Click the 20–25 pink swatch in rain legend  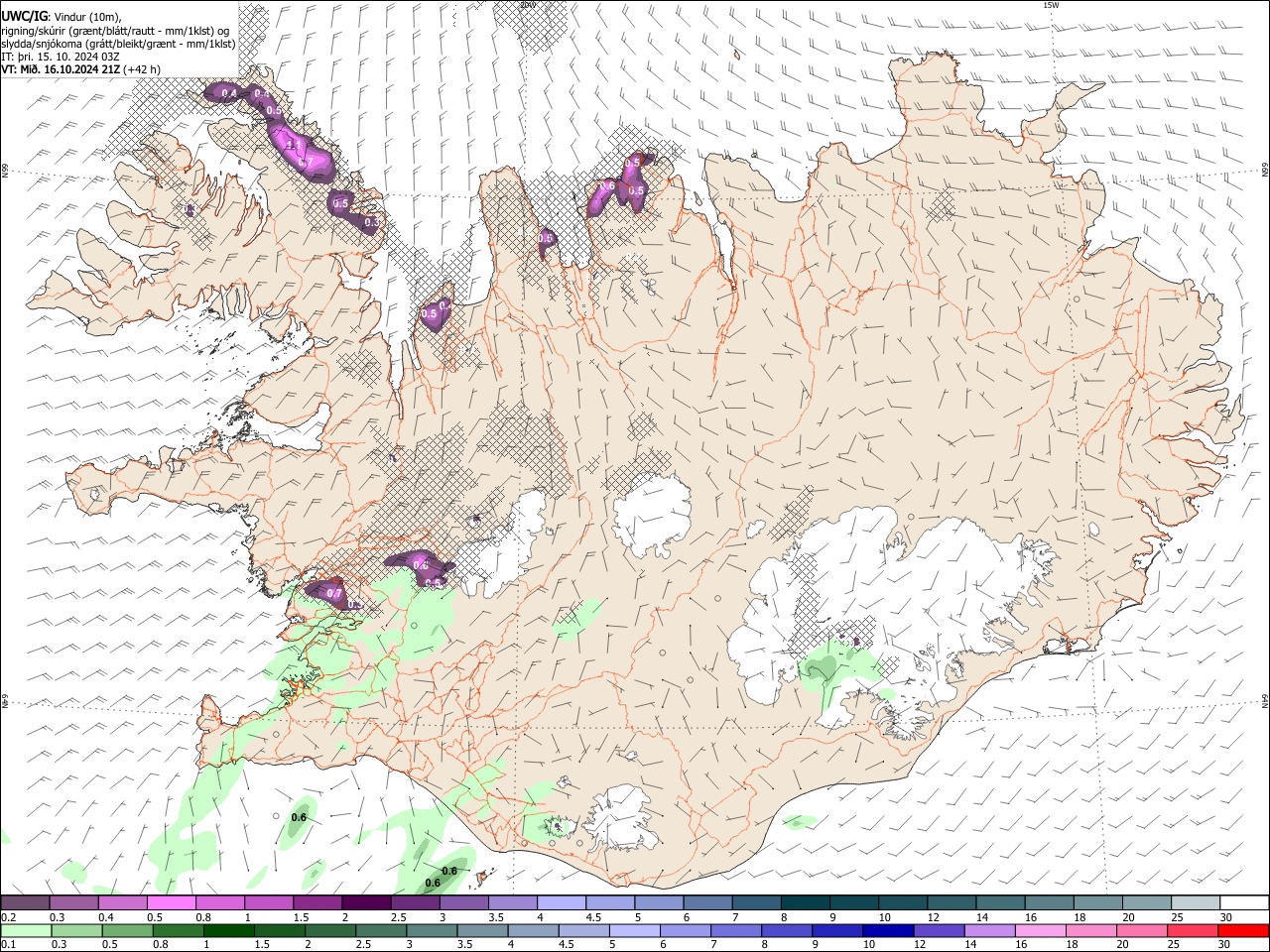[x=1141, y=931]
